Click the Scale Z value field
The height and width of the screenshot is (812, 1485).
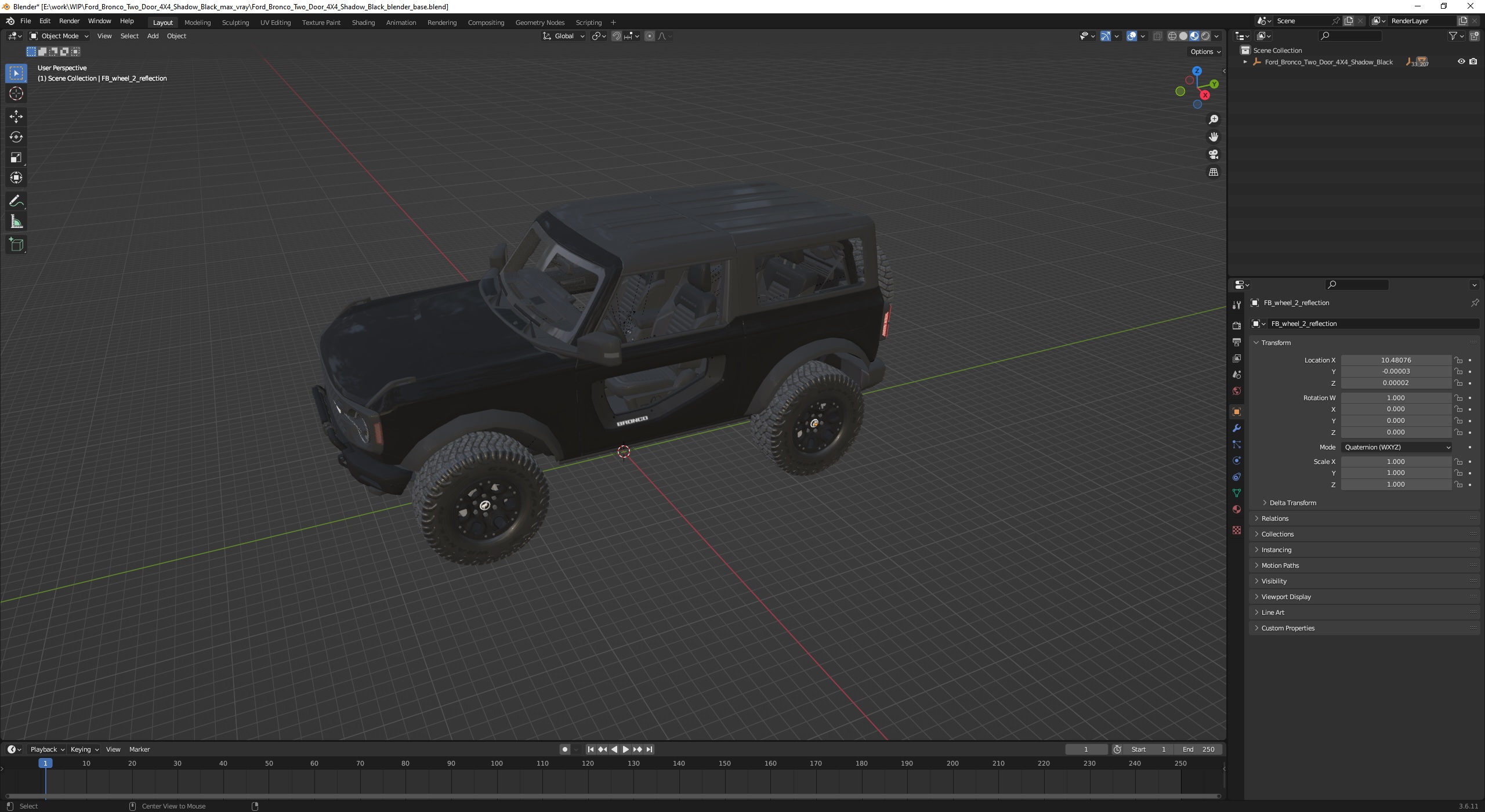(x=1396, y=484)
